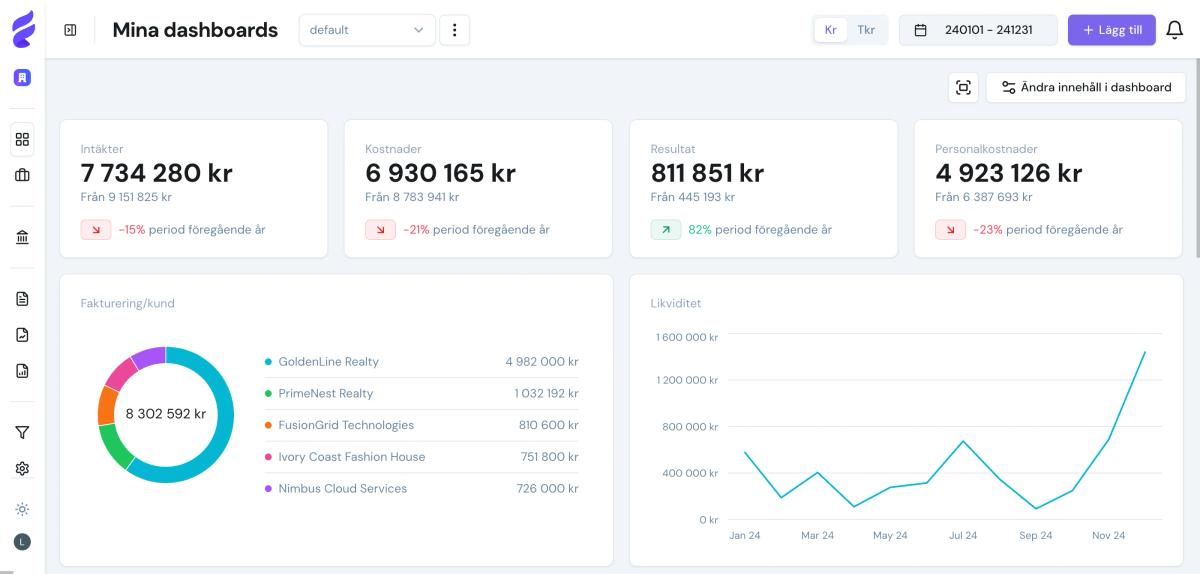Click the fullscreen frame icon button
This screenshot has height=574, width=1200.
point(963,87)
